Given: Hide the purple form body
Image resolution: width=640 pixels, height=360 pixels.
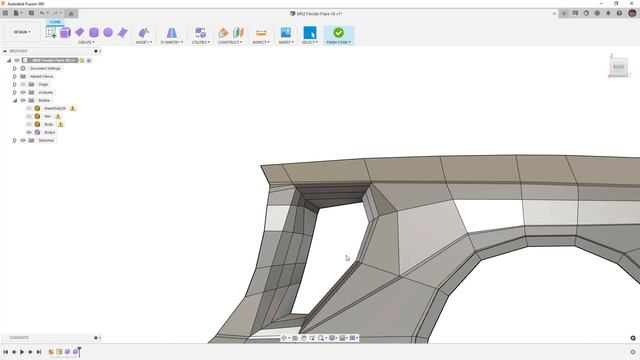Looking at the screenshot, I should (x=29, y=132).
